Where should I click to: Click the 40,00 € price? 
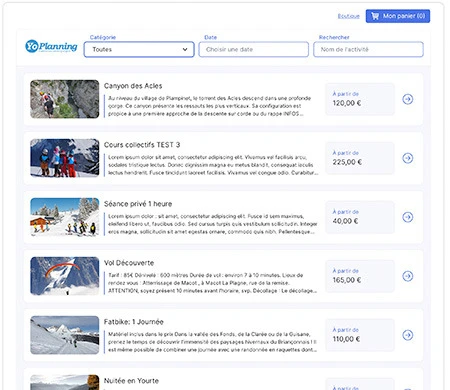(x=345, y=221)
